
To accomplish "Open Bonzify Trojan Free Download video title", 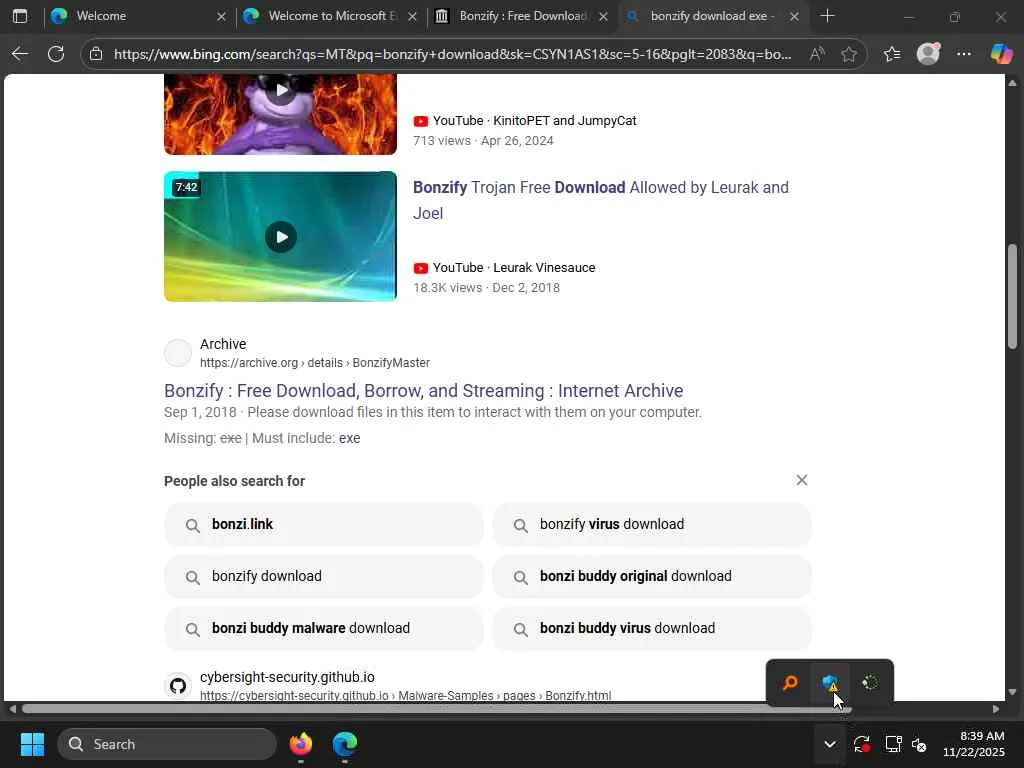I will coord(600,200).
